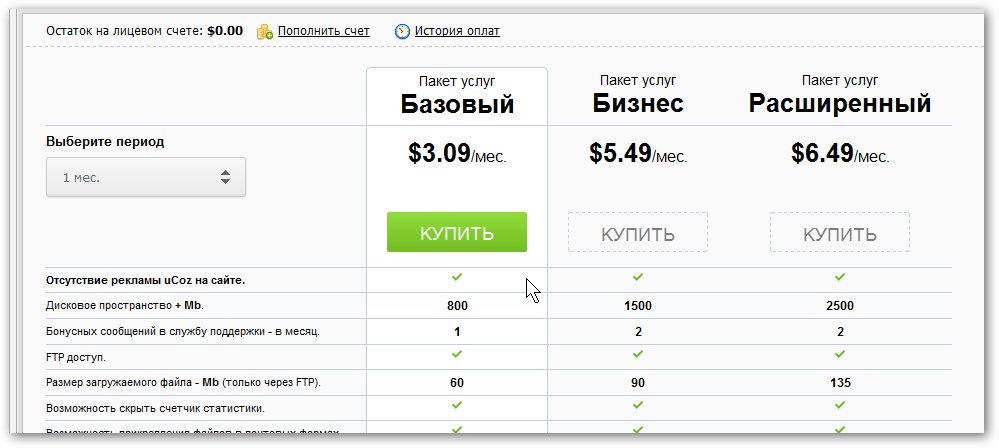The width and height of the screenshot is (999, 448).
Task: Click the coin icon beside Пополнить счет
Action: tap(265, 32)
